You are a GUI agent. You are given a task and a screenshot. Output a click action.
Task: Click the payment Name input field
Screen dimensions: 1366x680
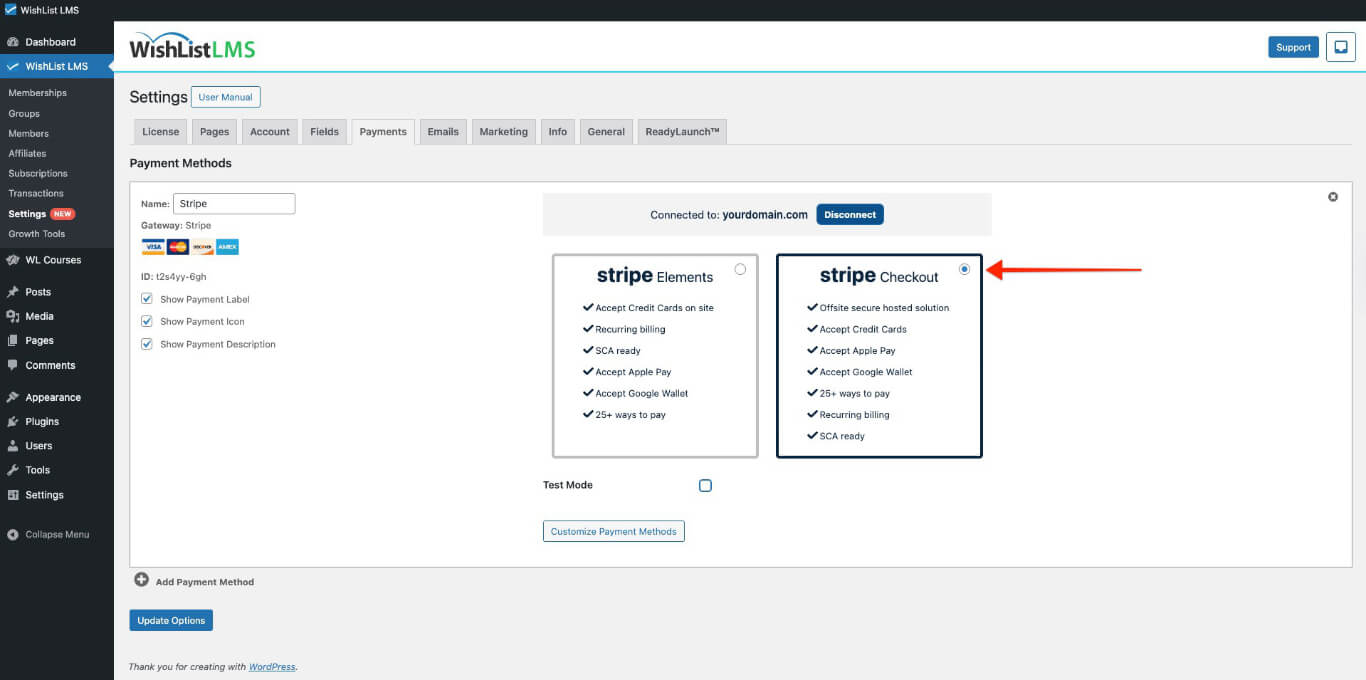[234, 204]
